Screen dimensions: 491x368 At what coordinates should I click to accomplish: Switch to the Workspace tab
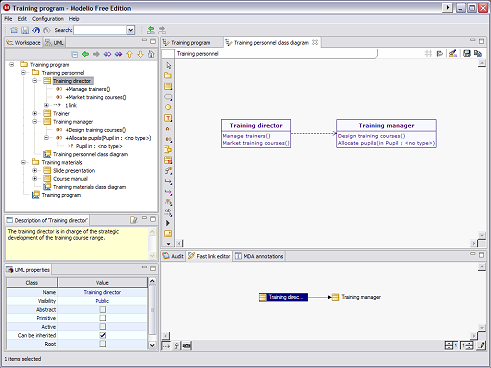click(x=24, y=43)
